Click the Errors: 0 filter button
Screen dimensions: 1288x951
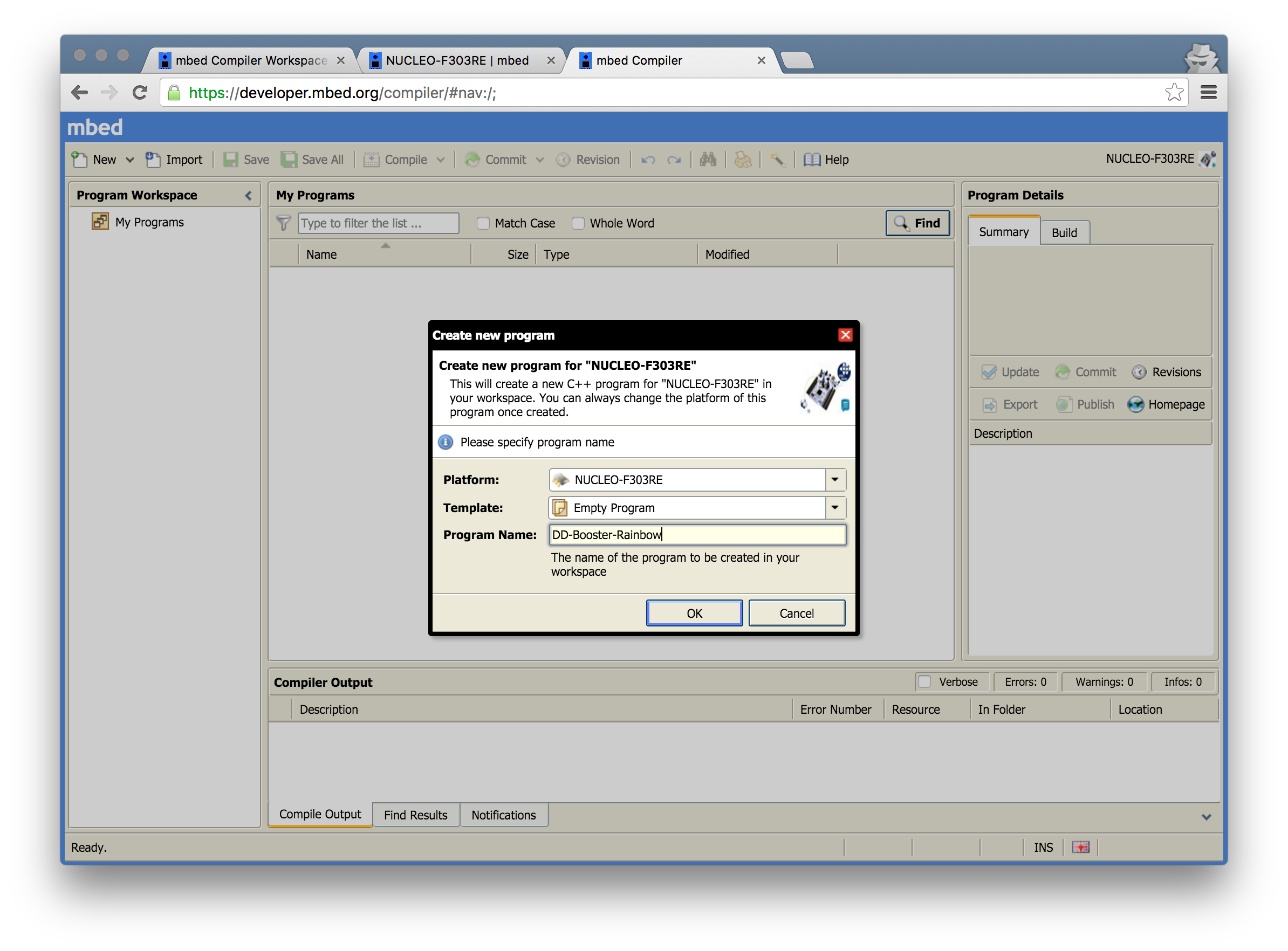(1025, 682)
